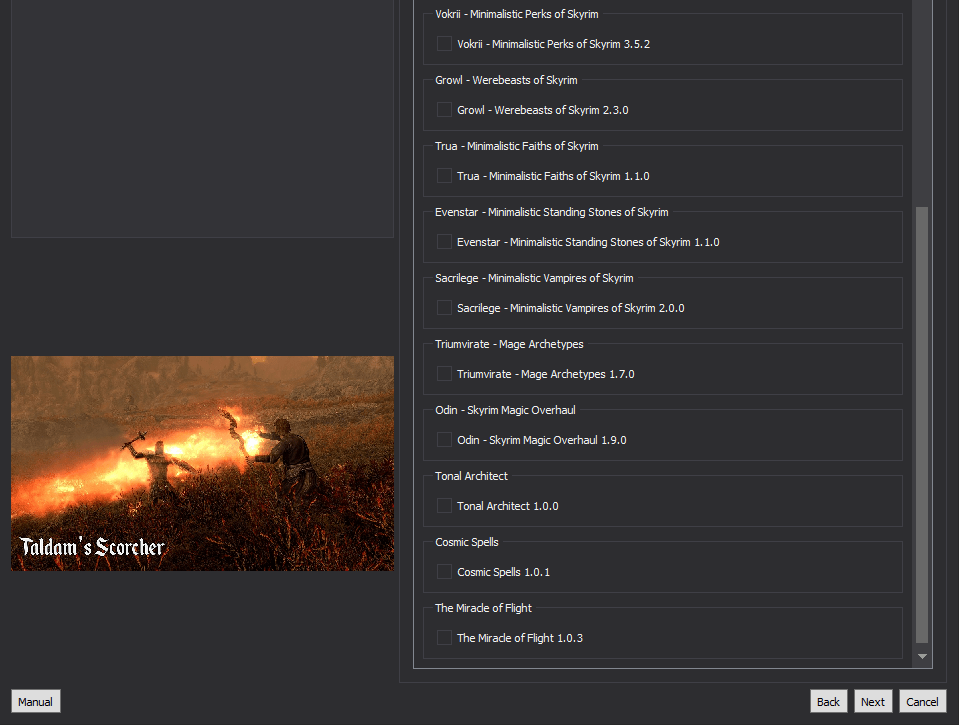Toggle Evenstar - Minimalistic Standing Stones 1.1.0 checkbox
The image size is (959, 725).
click(444, 242)
